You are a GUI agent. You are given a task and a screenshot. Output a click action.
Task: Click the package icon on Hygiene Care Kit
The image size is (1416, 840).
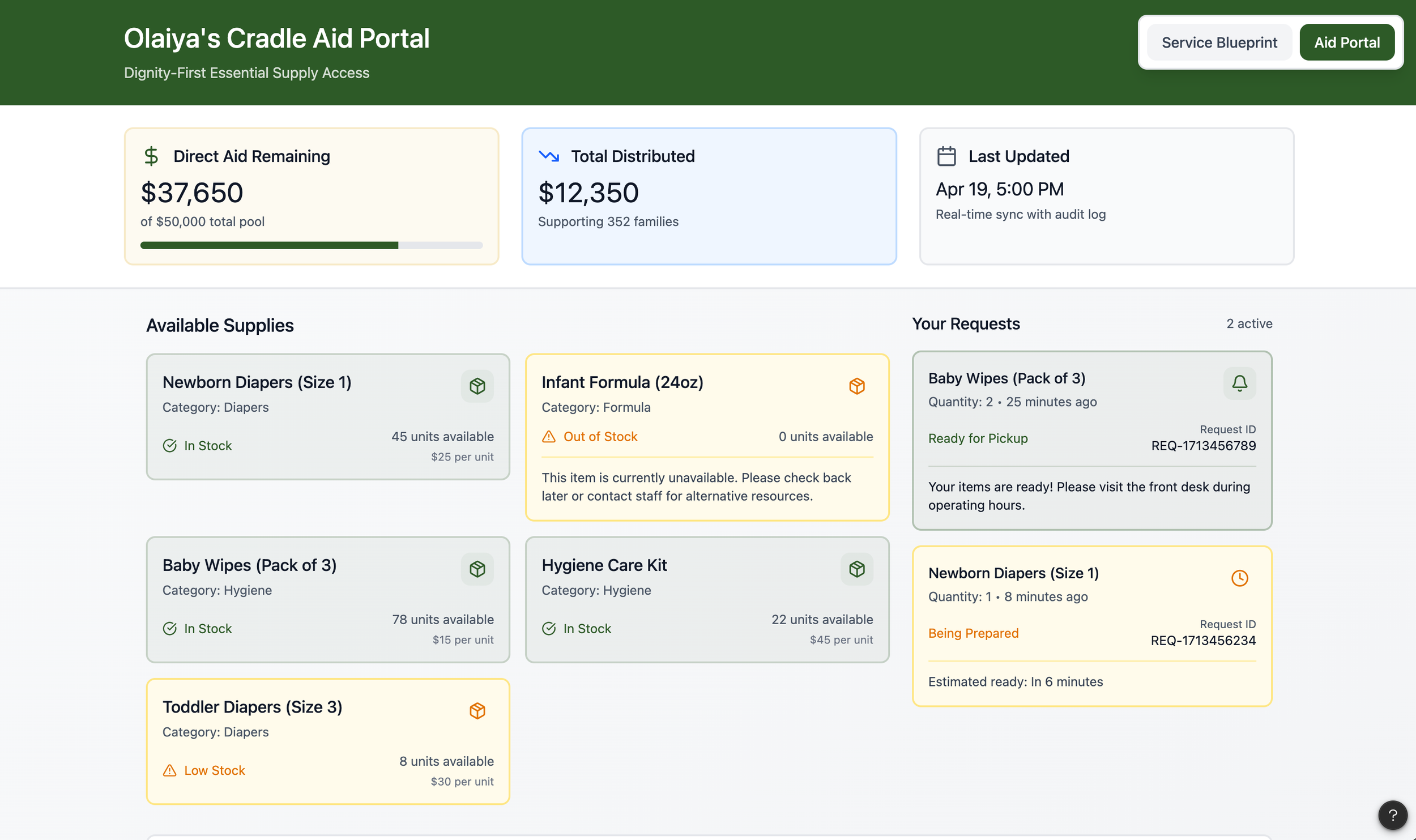pyautogui.click(x=856, y=569)
